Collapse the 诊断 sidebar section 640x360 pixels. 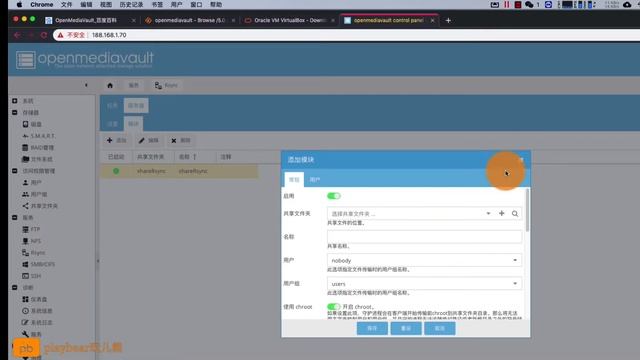[x=15, y=287]
